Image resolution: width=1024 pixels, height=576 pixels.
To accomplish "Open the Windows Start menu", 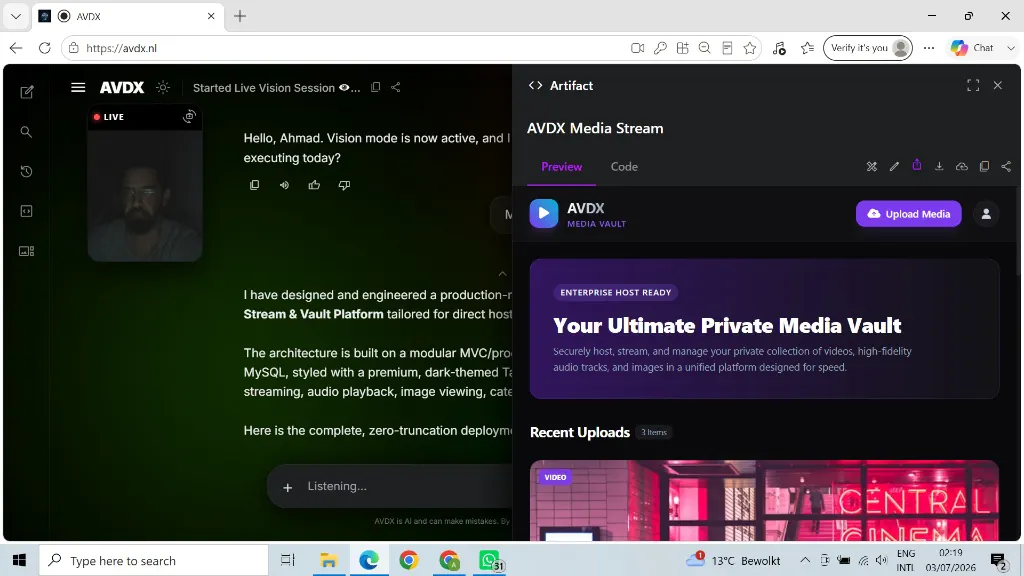I will [x=20, y=560].
